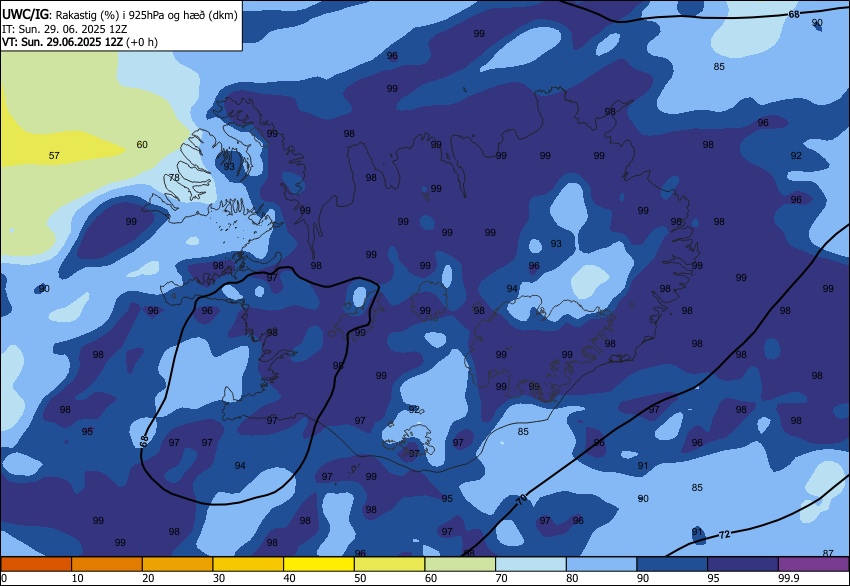
Task: Click the title text 'Rakastig (%) i 925hPa og hæð (dkm)'
Action: [146, 16]
